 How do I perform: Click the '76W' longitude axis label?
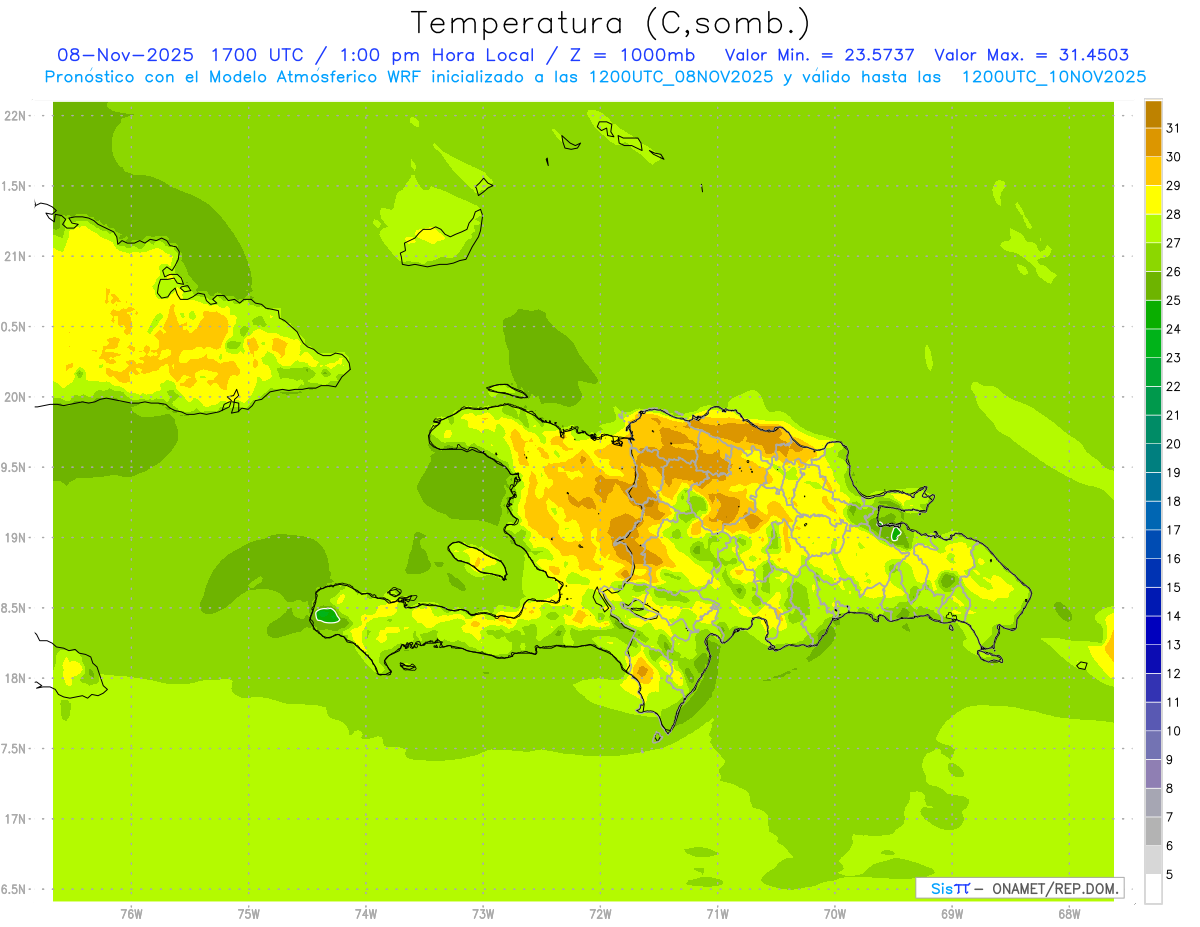[x=131, y=913]
